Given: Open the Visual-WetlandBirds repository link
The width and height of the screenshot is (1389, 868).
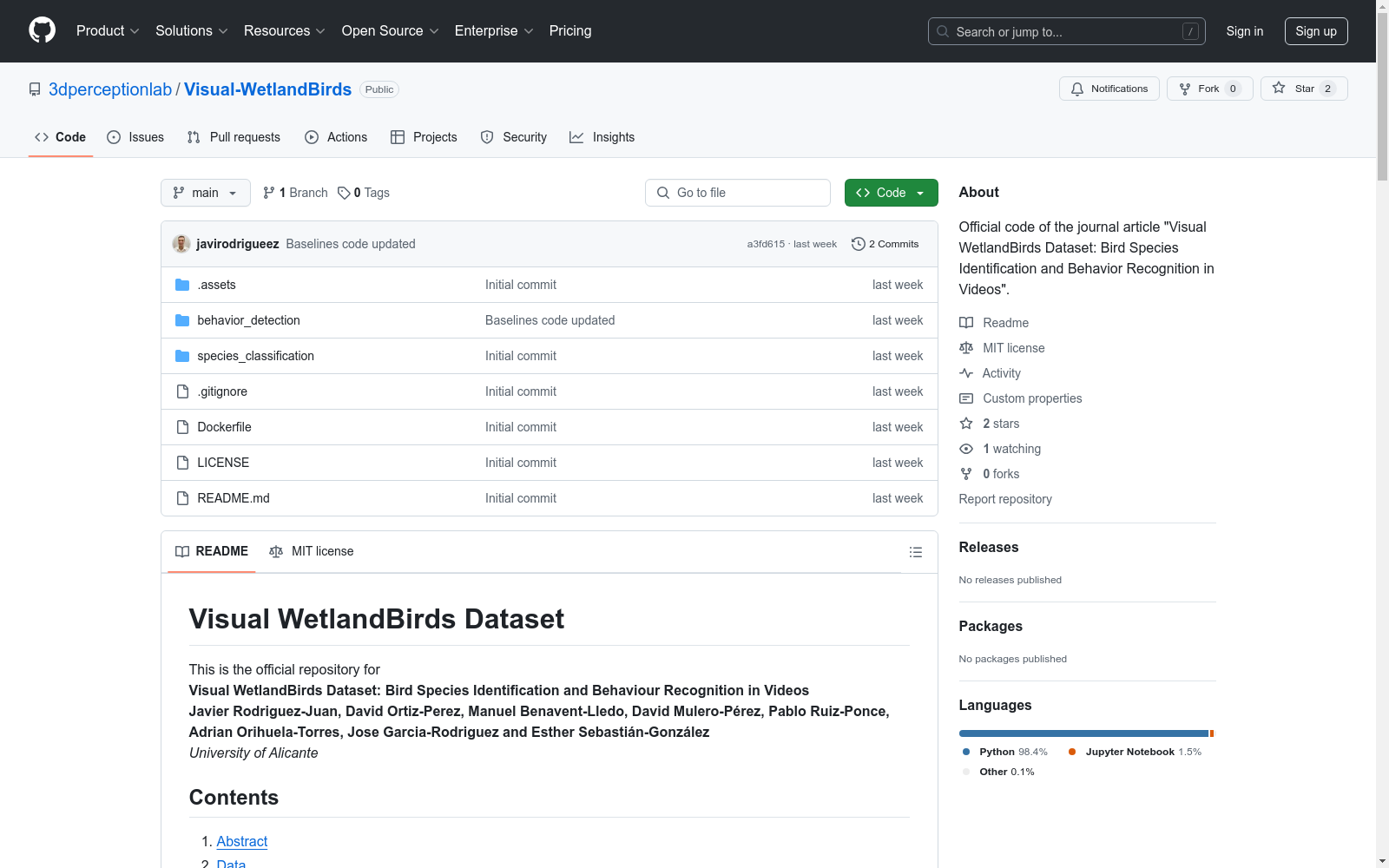Looking at the screenshot, I should coord(267,89).
